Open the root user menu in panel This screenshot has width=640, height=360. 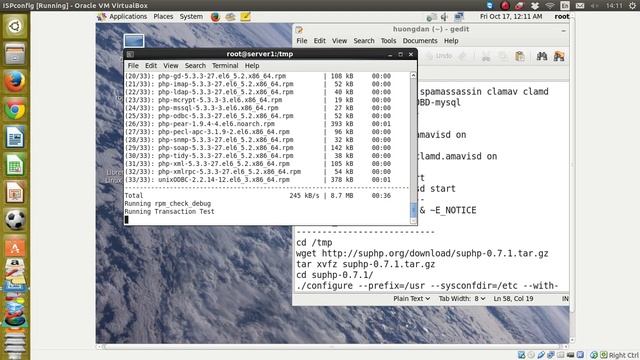click(x=562, y=17)
